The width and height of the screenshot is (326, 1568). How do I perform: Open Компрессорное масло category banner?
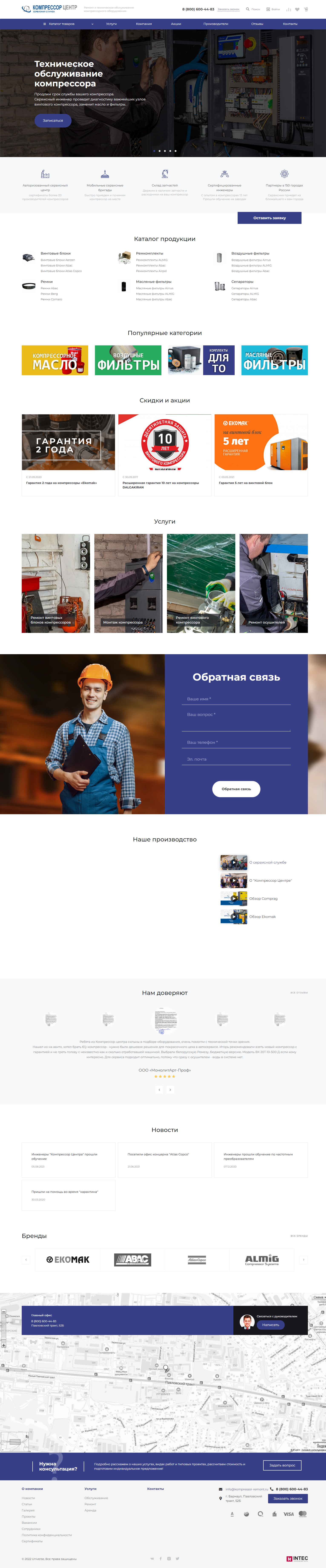pyautogui.click(x=55, y=360)
